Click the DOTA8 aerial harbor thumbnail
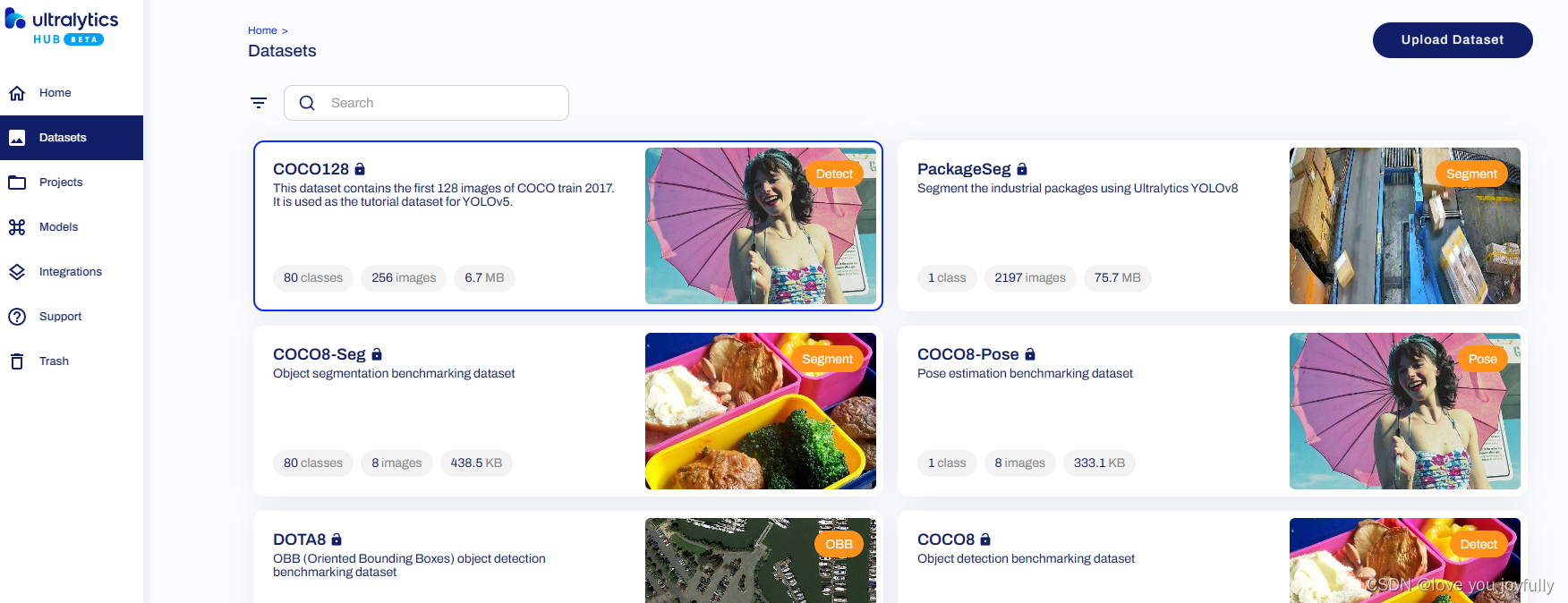Screen dimensions: 1568x603 [761, 560]
